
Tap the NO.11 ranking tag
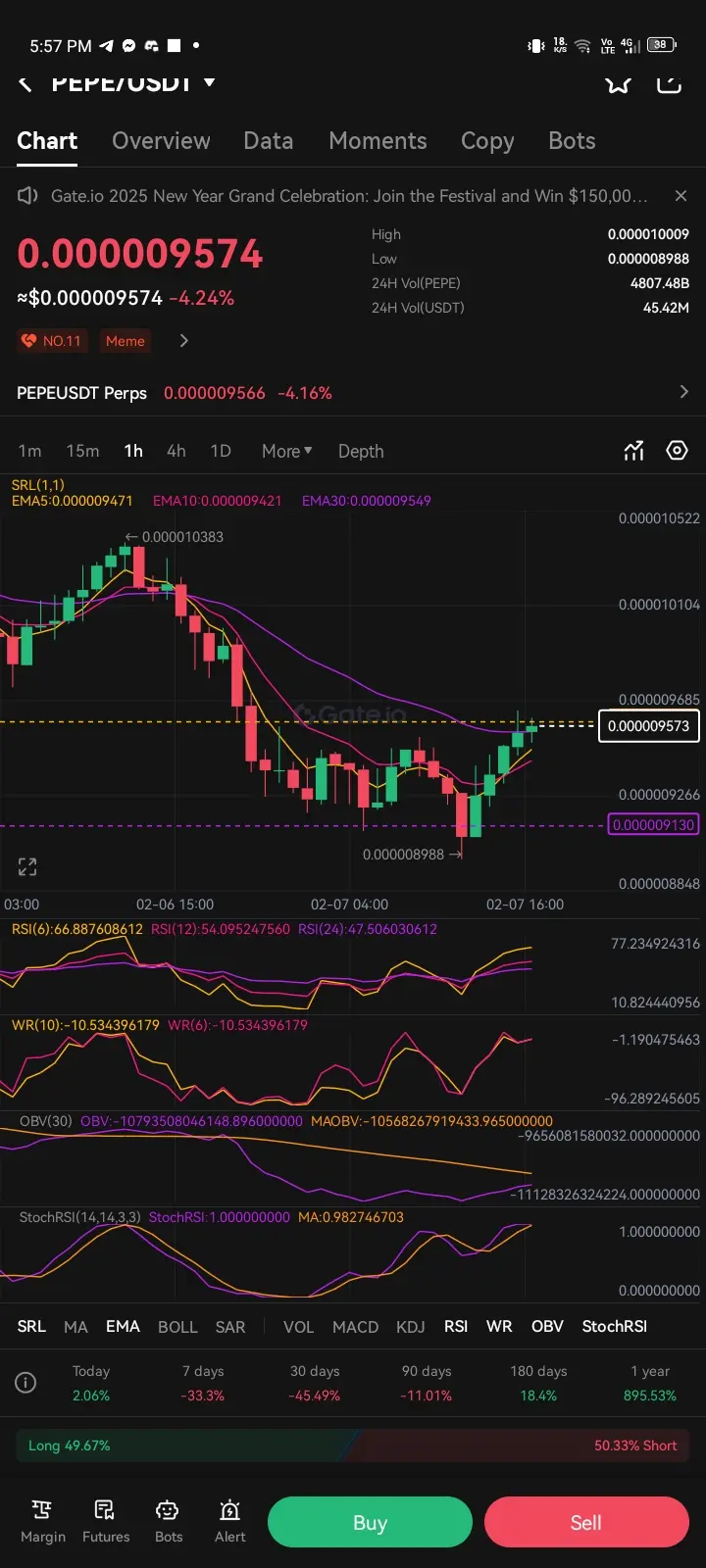tap(52, 341)
